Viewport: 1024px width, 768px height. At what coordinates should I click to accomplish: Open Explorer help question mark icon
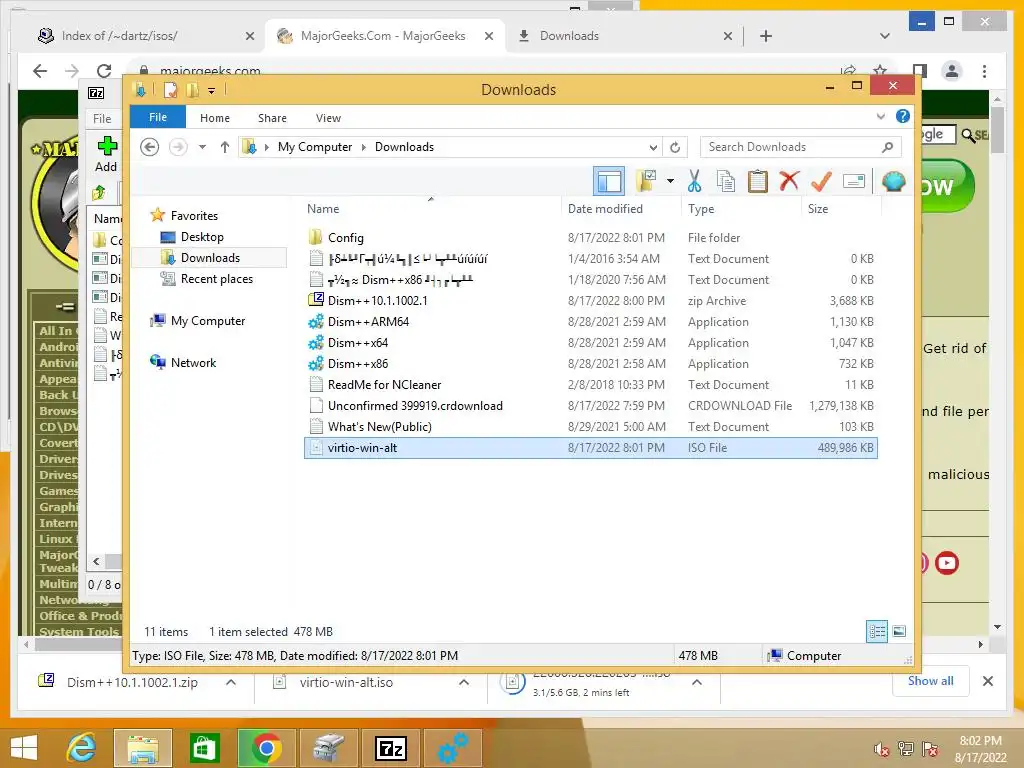coord(903,116)
